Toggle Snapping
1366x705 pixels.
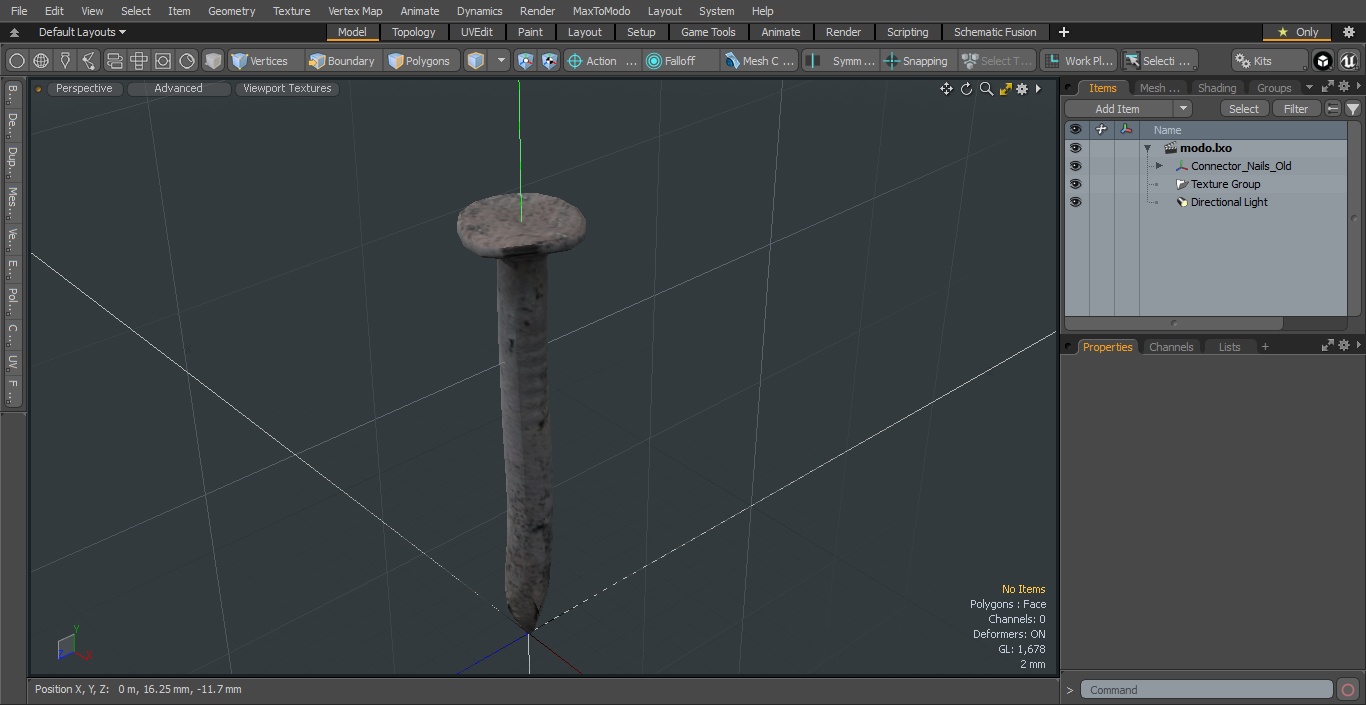coord(917,61)
